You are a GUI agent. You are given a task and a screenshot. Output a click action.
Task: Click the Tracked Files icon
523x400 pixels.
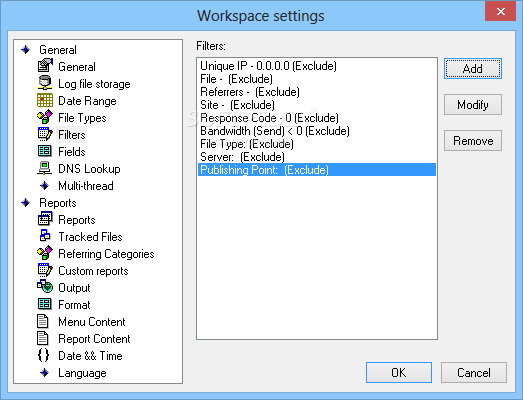45,236
